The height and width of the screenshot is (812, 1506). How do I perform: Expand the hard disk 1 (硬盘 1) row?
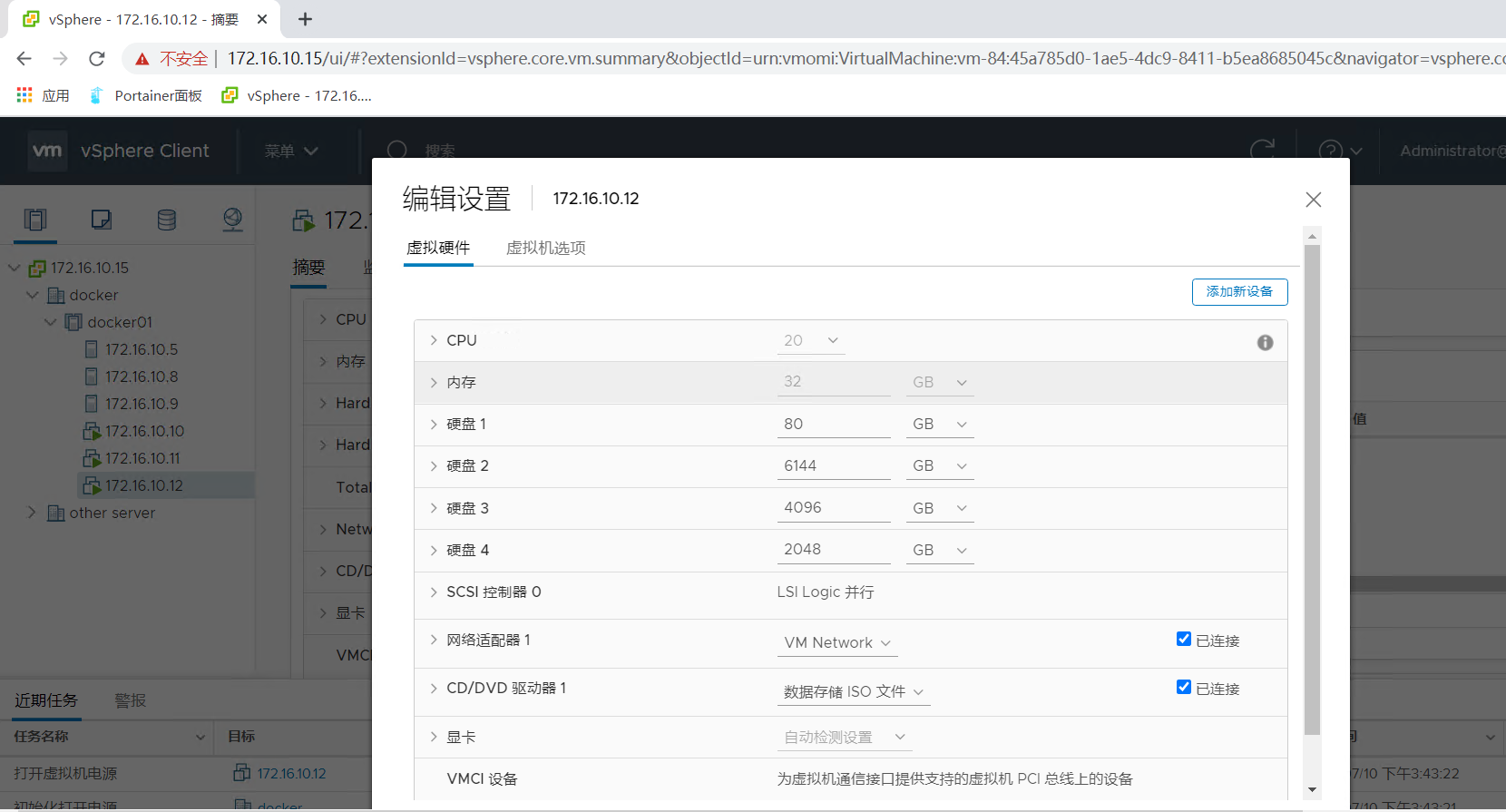(434, 425)
